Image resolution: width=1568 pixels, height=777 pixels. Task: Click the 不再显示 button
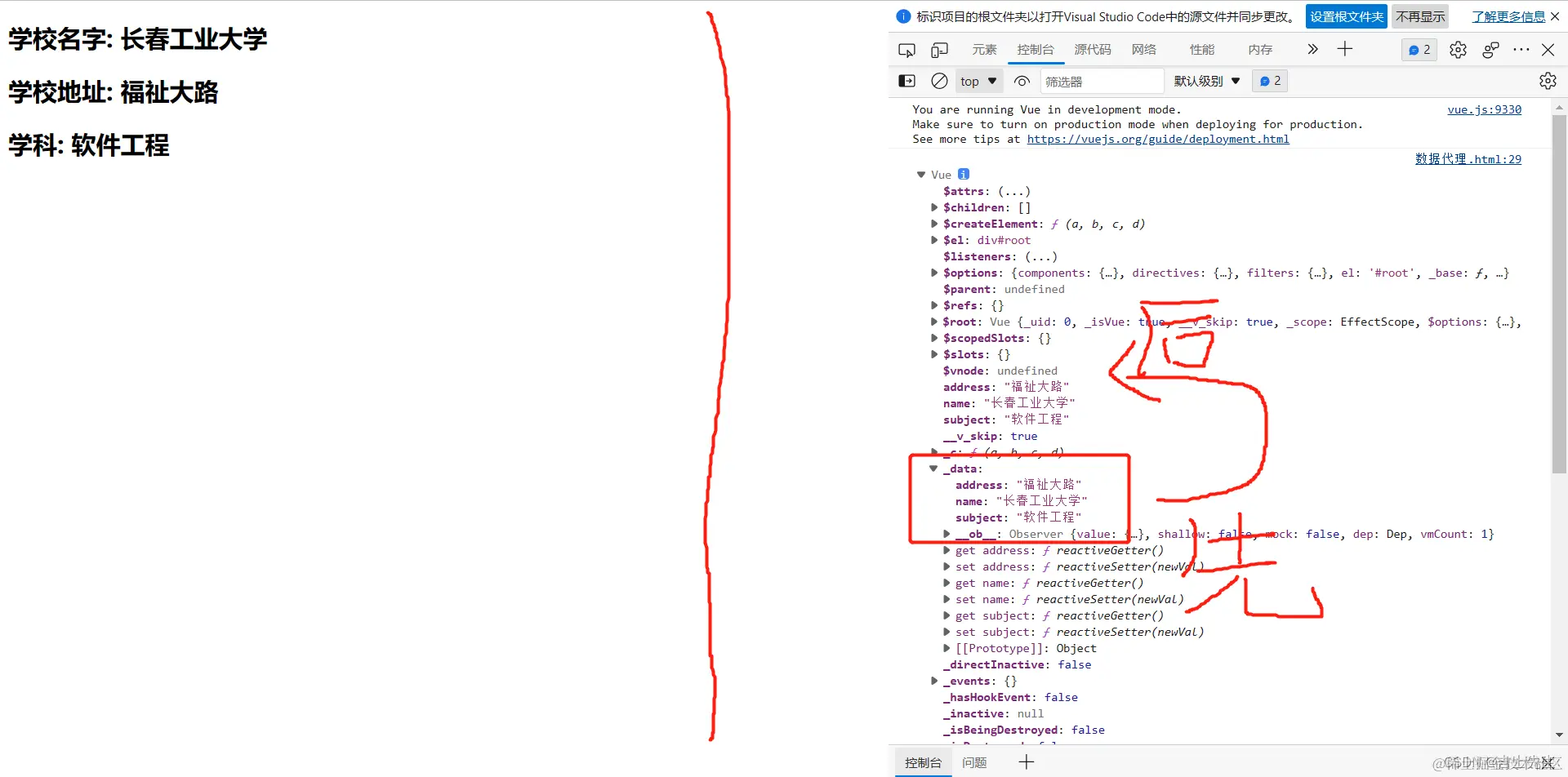[x=1420, y=16]
